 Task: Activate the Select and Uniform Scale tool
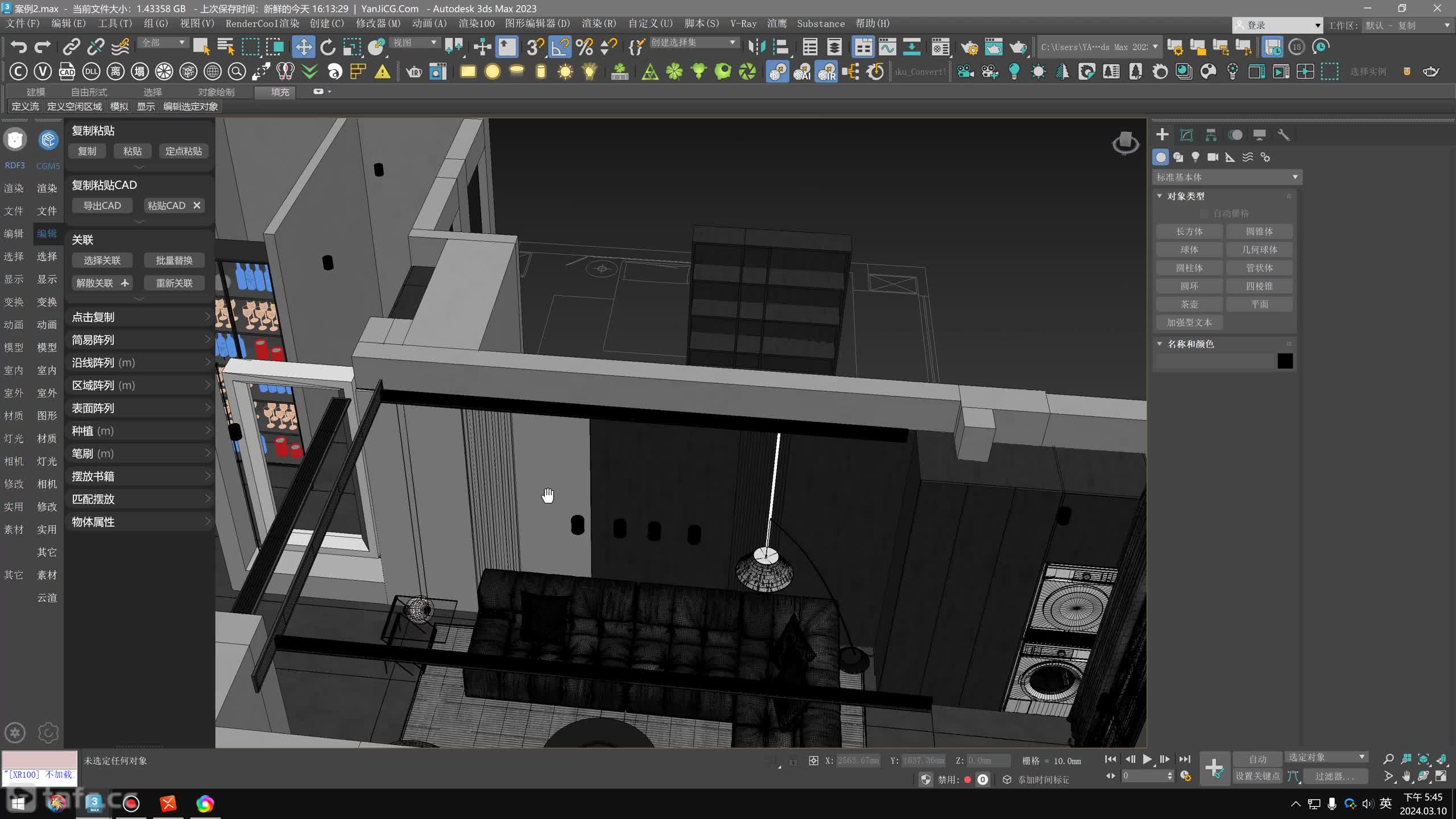352,47
